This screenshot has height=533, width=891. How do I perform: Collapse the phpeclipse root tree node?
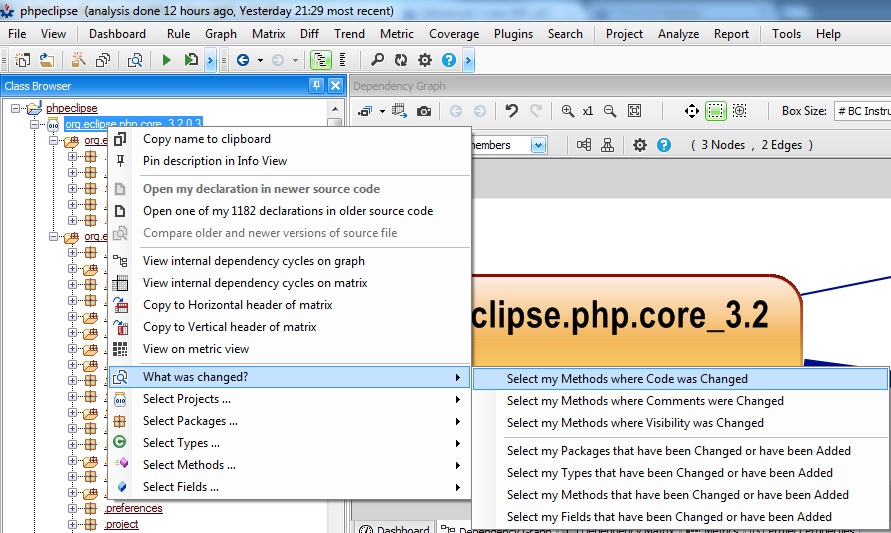(17, 108)
